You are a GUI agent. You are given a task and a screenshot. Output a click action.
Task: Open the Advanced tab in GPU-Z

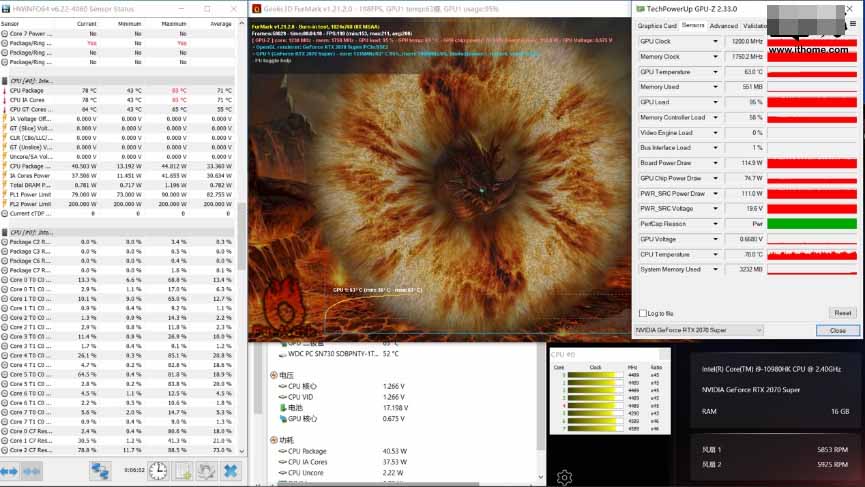pos(724,26)
